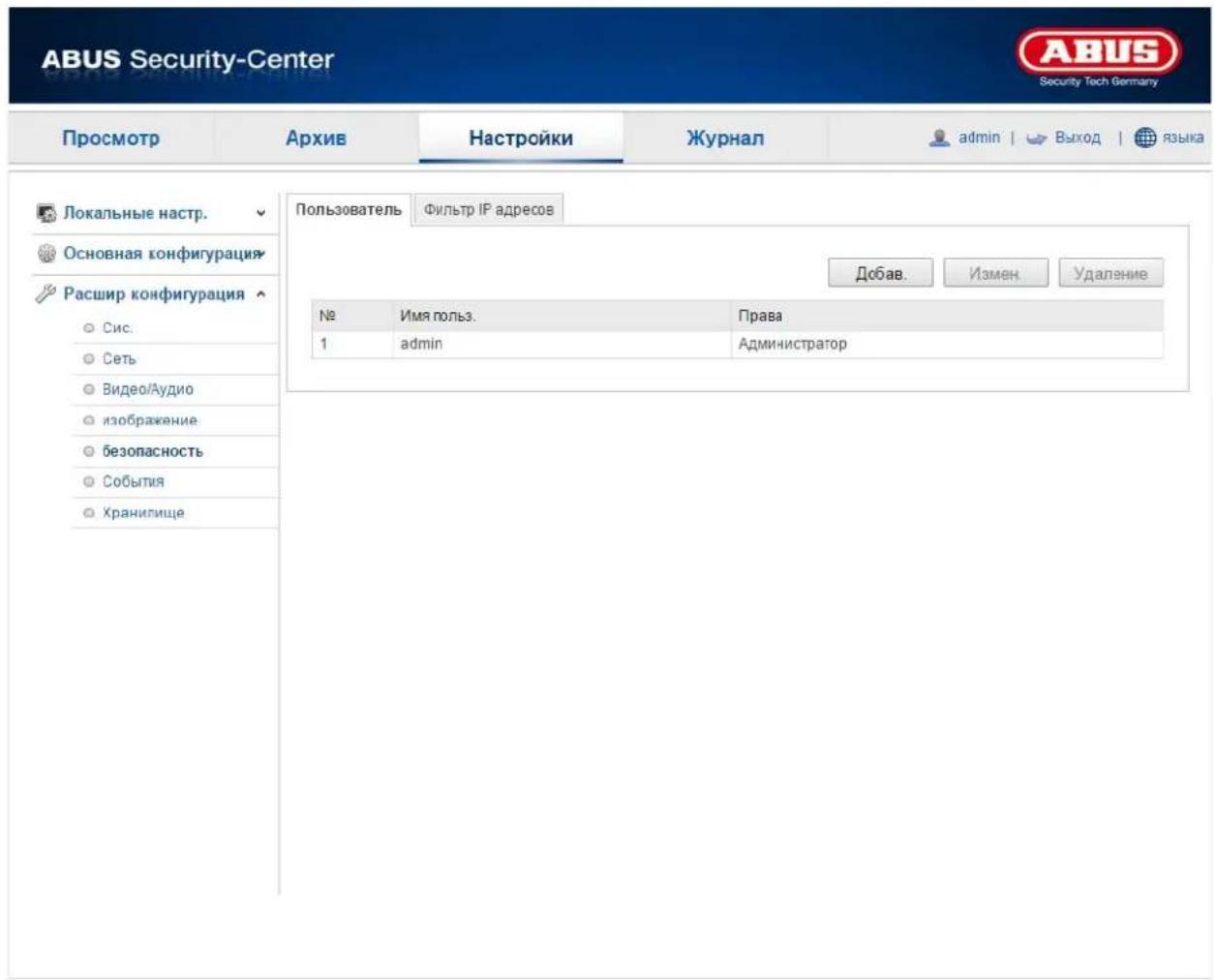This screenshot has width=1214, height=980.
Task: Click the bullet next to изображение
Action: click(x=89, y=420)
